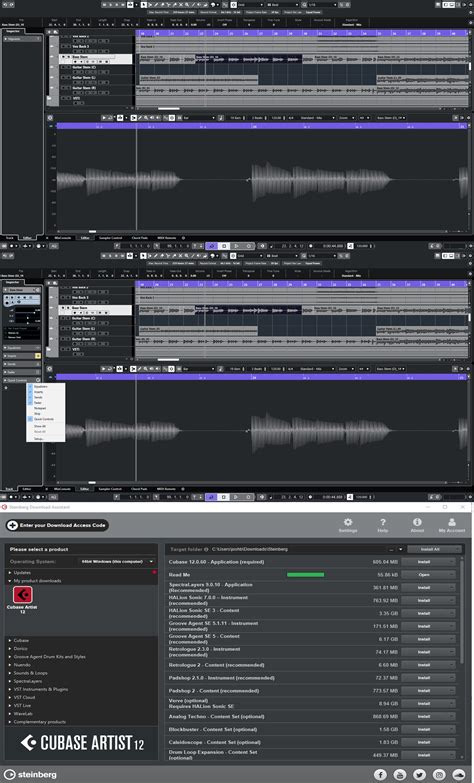This screenshot has width=474, height=783.
Task: Switch to MIDI Remote tab in top Cubase window
Action: tap(166, 238)
